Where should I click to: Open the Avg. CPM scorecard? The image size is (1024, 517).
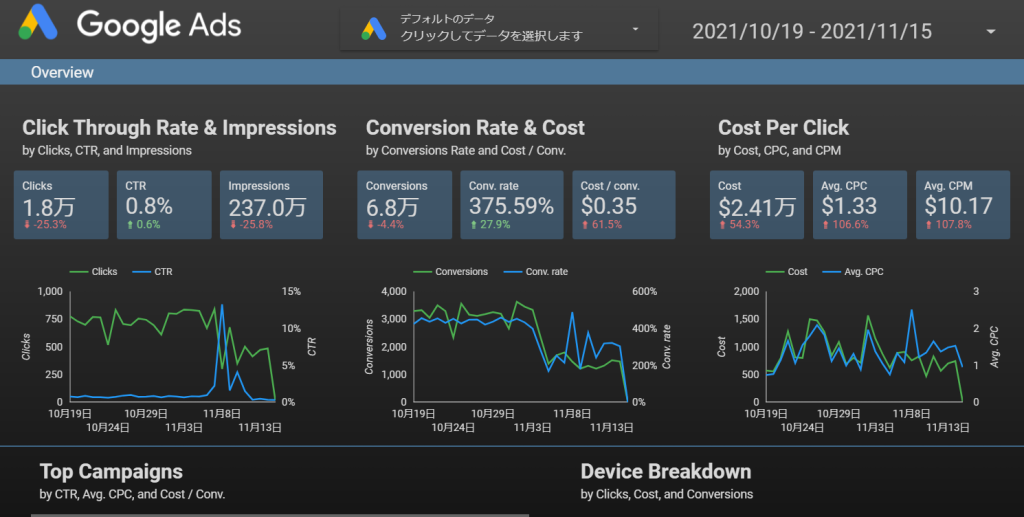tap(963, 205)
